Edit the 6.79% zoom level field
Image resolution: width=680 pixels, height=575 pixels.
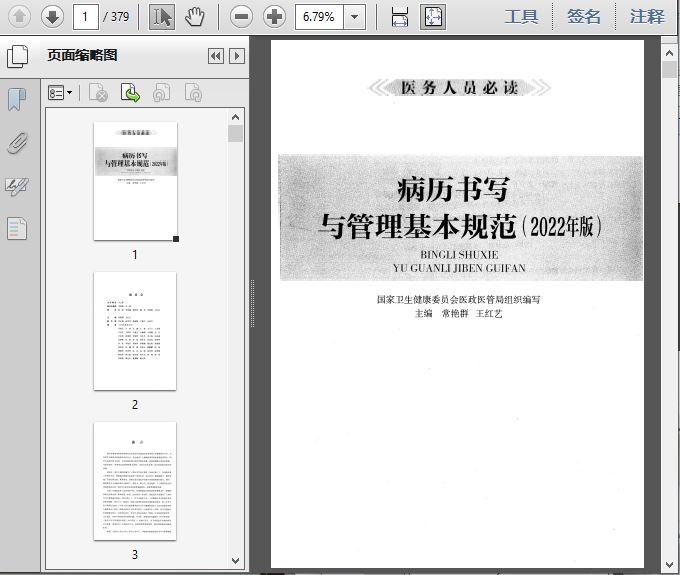(319, 17)
